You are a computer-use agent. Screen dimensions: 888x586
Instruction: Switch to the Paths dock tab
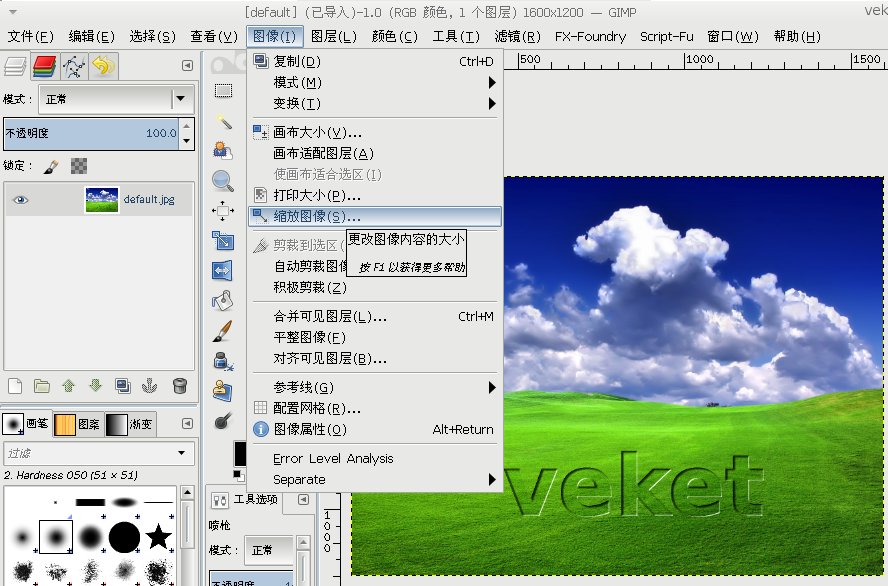coord(74,66)
